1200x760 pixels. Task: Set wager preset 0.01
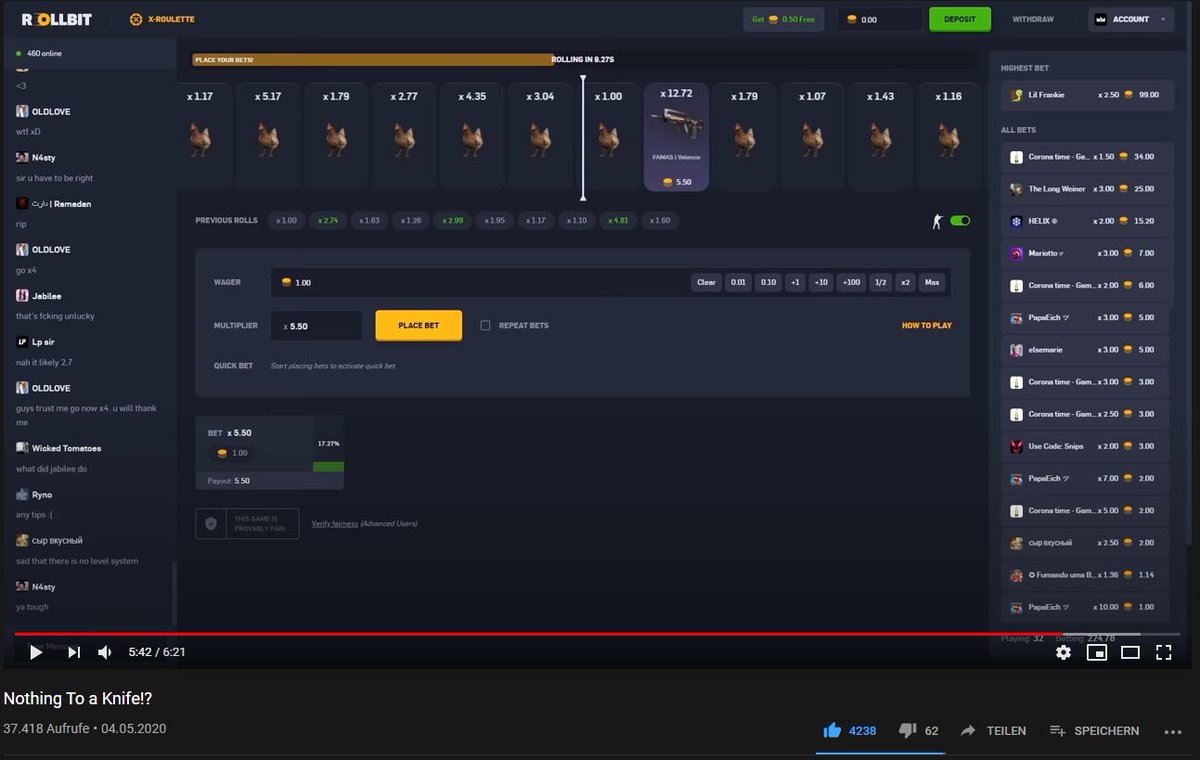738,282
